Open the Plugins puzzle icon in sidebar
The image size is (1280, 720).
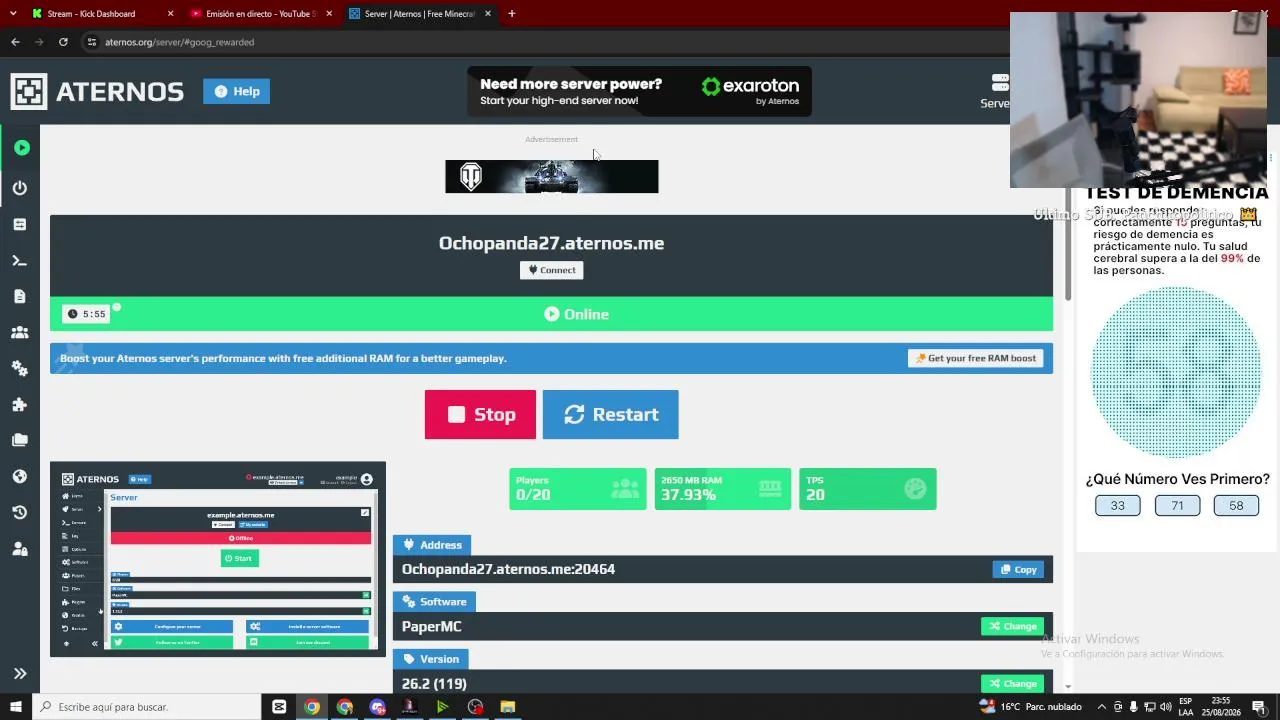[20, 404]
